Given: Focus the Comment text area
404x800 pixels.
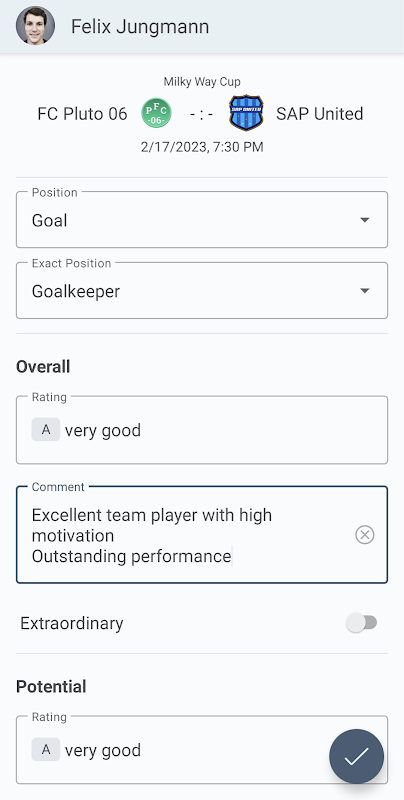Looking at the screenshot, I should 202,535.
